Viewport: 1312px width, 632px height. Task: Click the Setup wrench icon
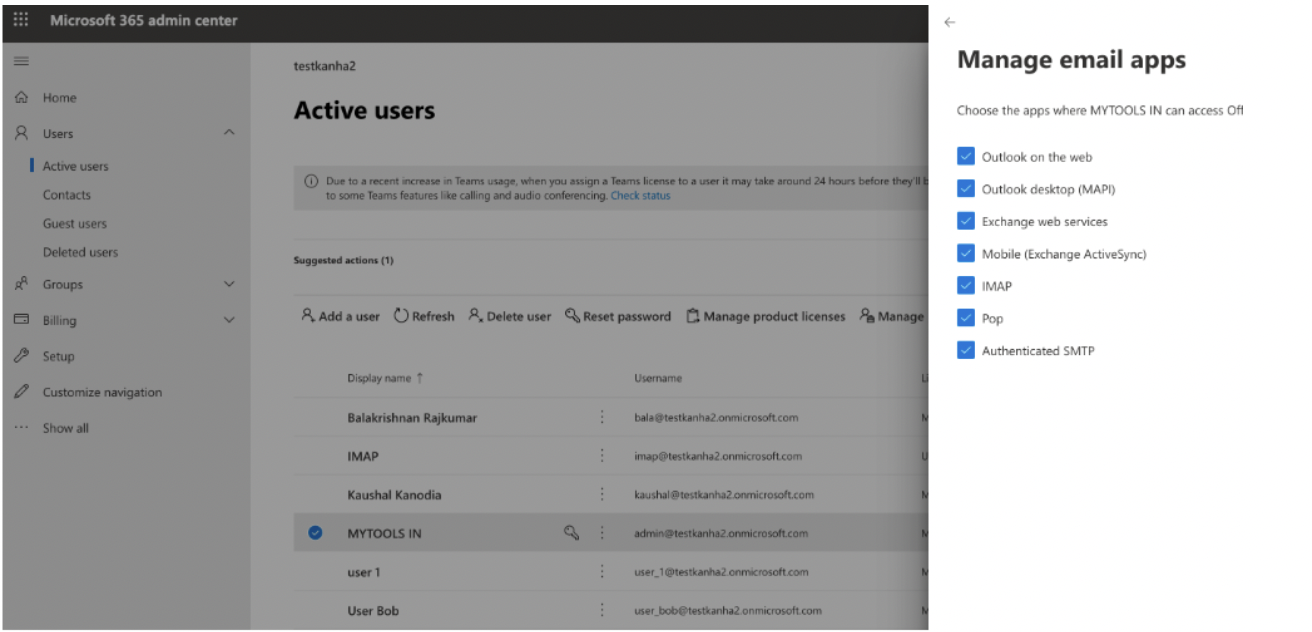click(x=21, y=356)
